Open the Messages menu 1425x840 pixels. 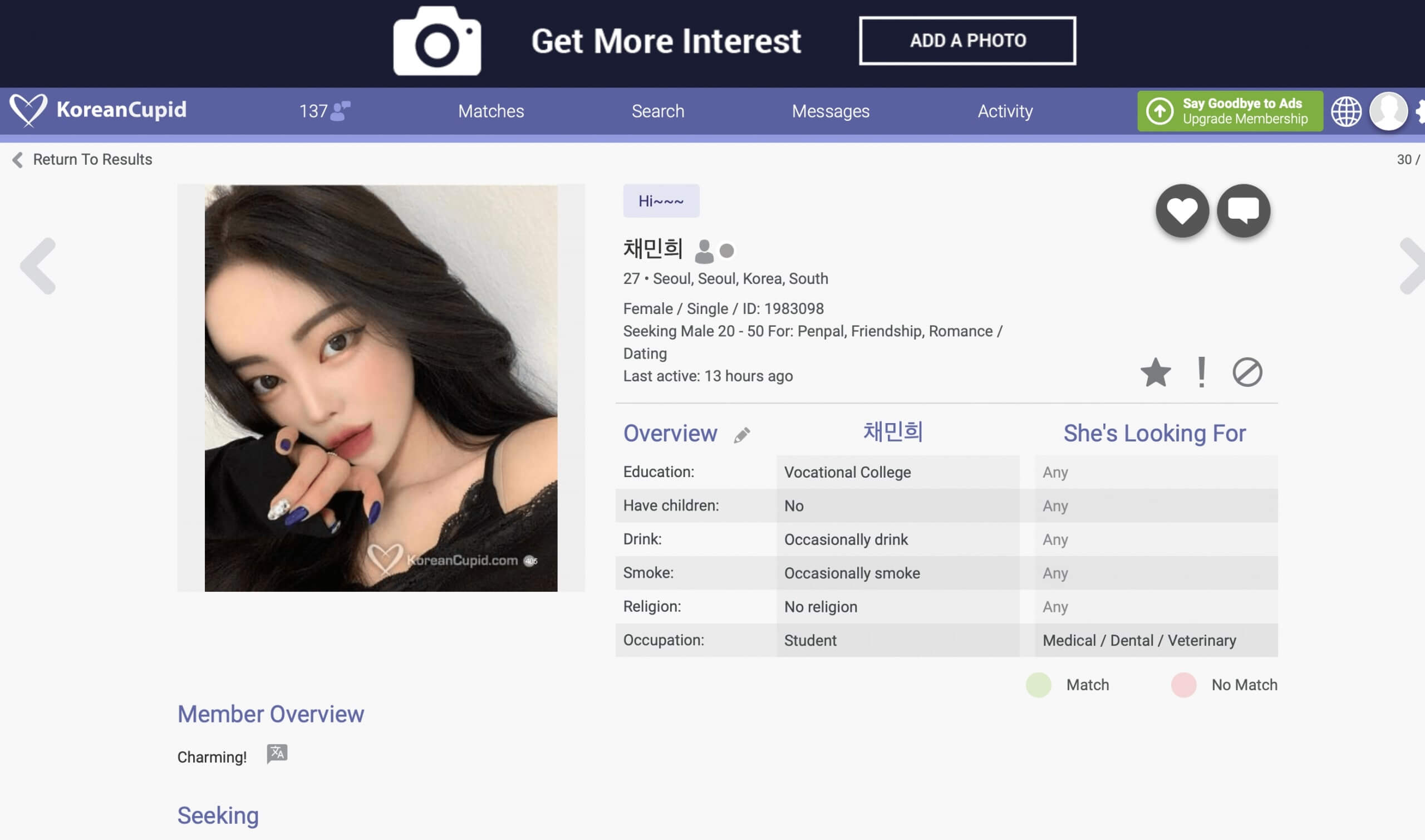point(830,111)
